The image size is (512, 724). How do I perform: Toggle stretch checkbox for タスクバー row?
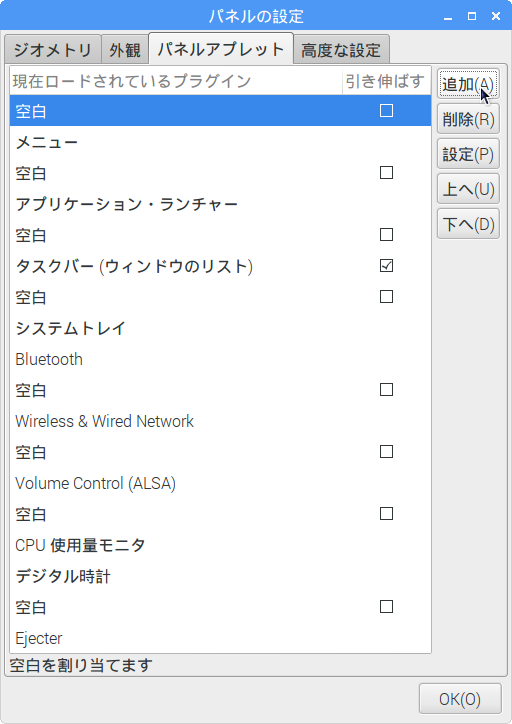click(386, 266)
